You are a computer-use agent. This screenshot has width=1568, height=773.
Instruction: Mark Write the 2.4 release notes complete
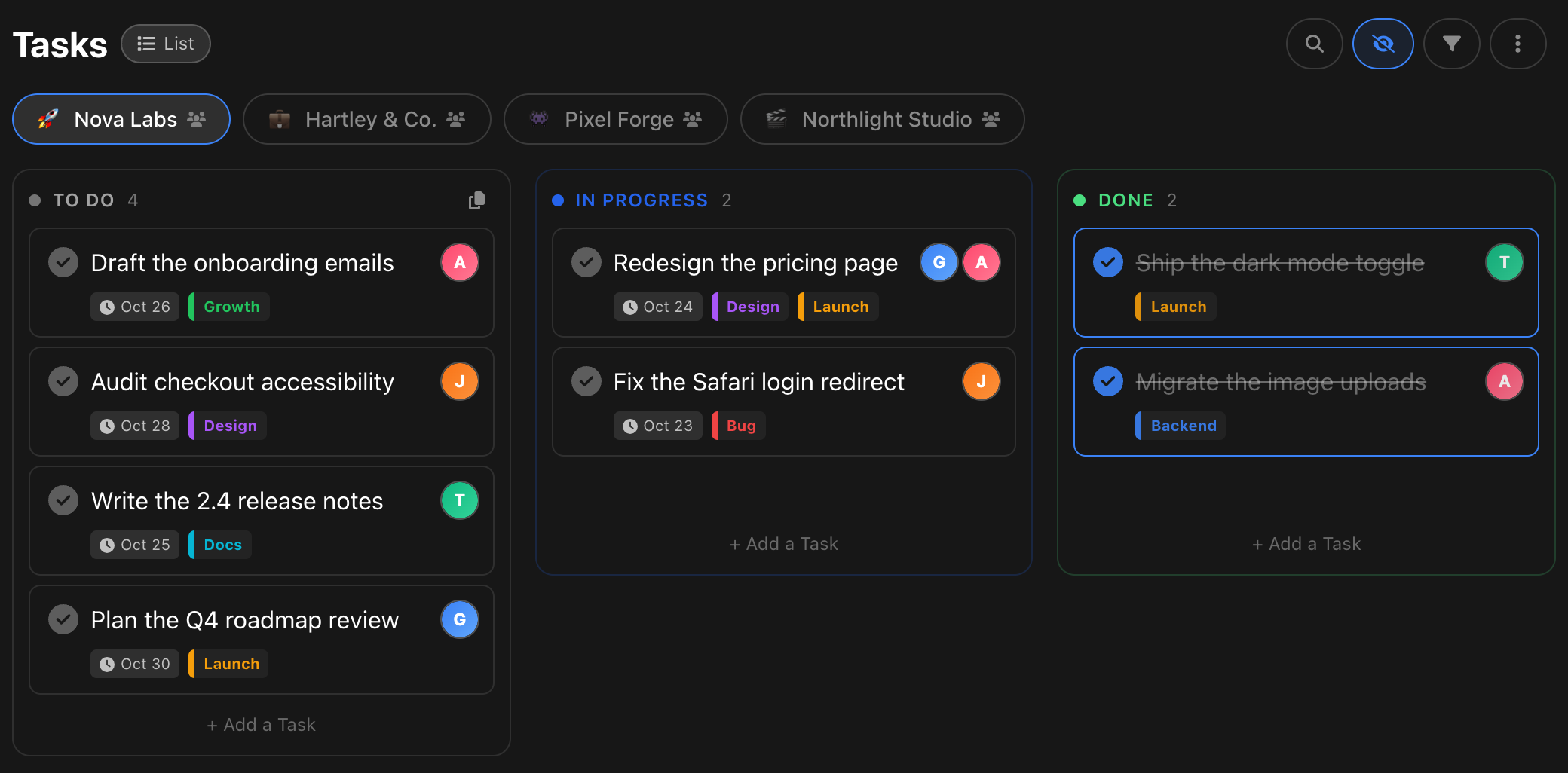63,500
